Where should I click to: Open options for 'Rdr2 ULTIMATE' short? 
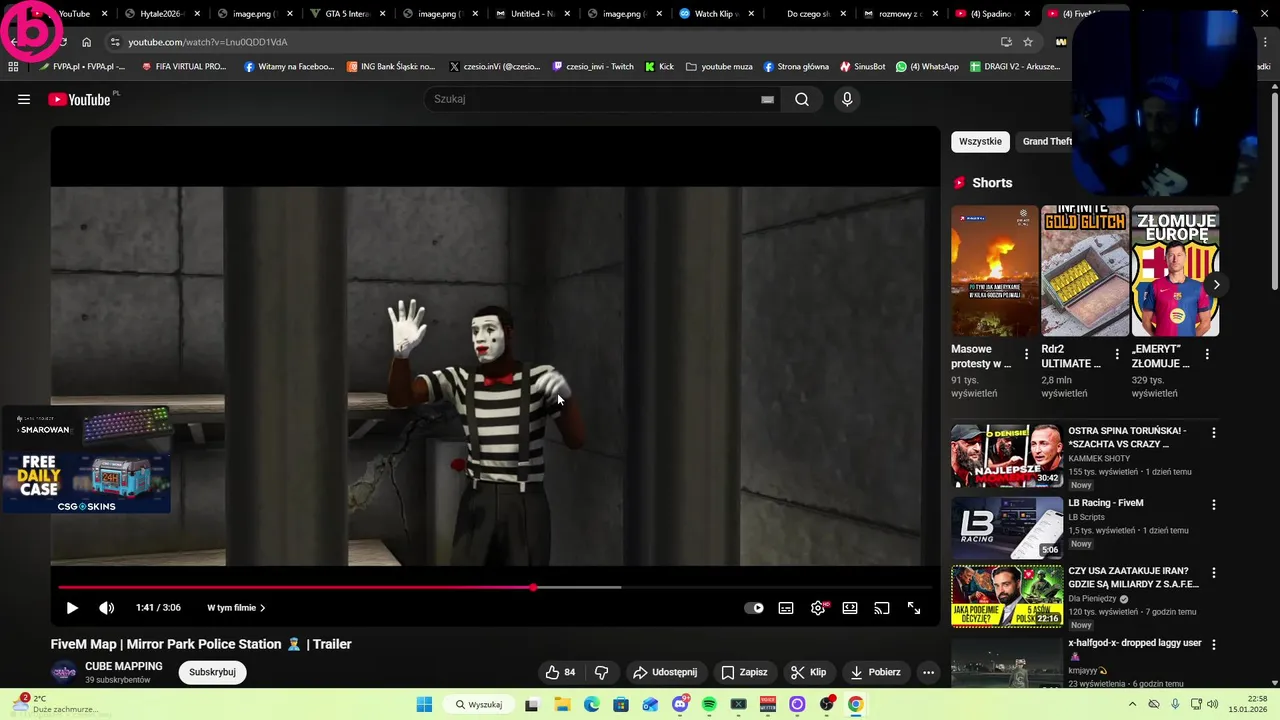(x=1117, y=354)
